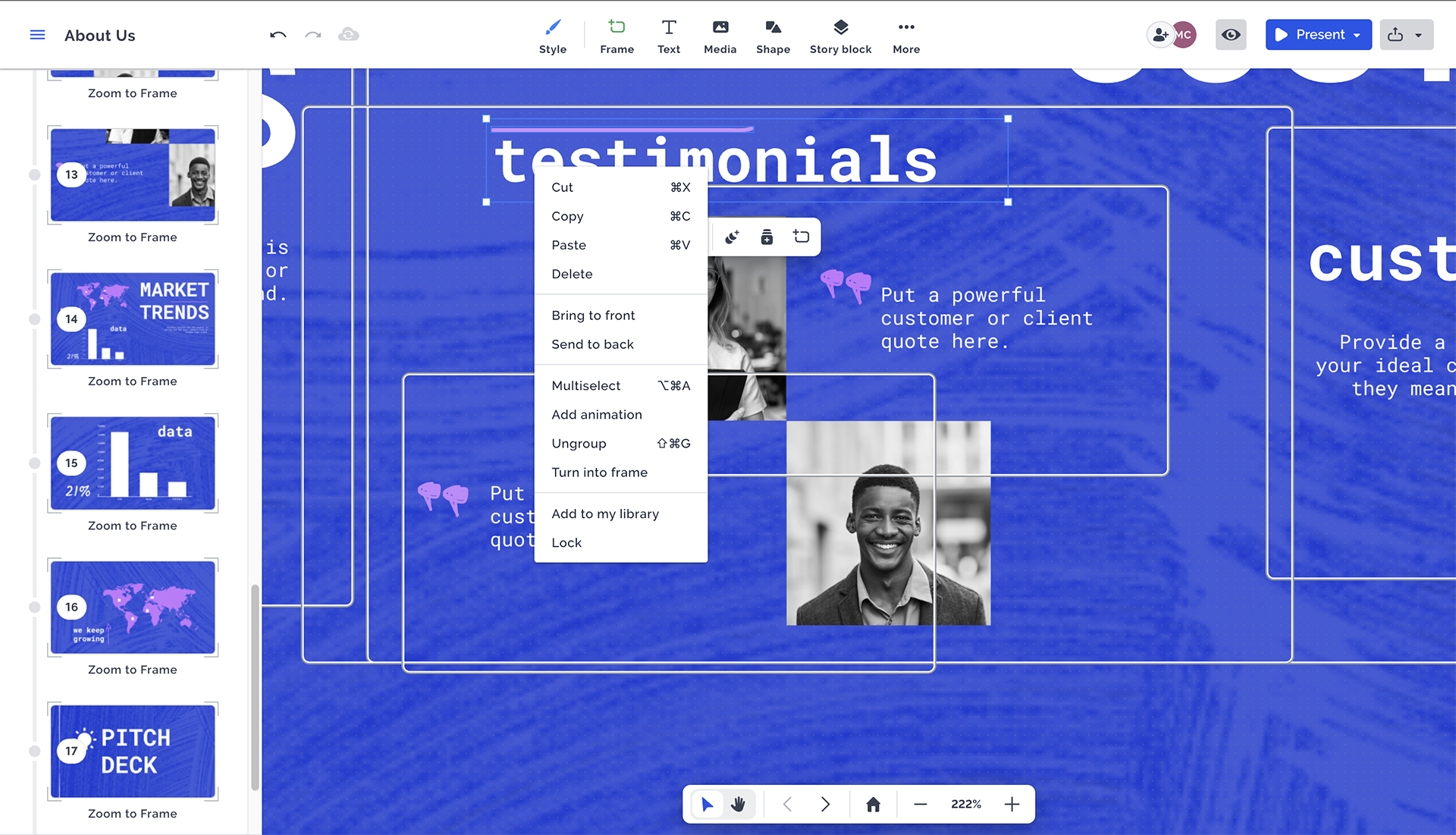
Task: Activate the arrow selection tool
Action: point(707,804)
